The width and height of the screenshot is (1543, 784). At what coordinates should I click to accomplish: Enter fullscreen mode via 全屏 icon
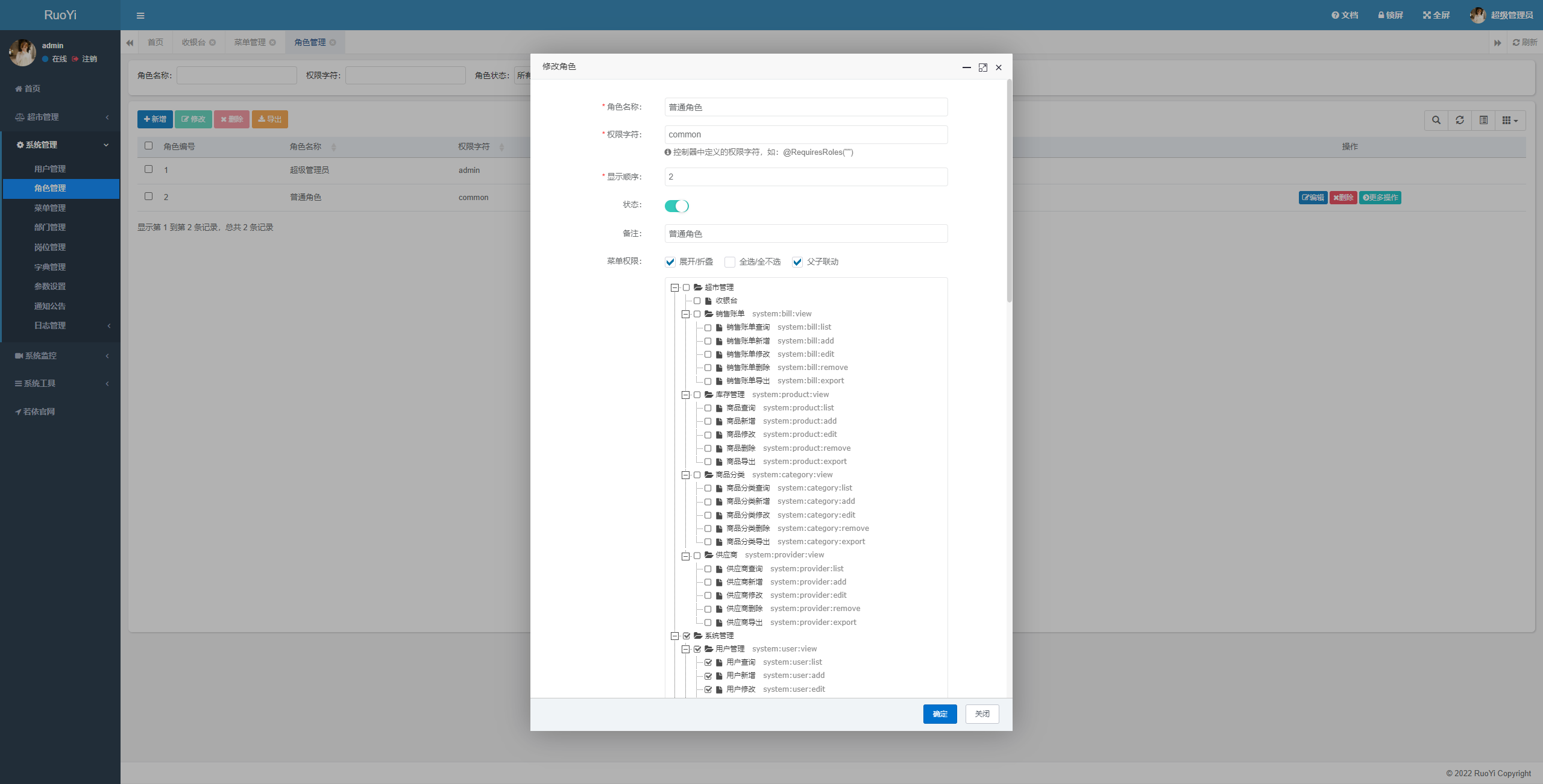click(1436, 15)
